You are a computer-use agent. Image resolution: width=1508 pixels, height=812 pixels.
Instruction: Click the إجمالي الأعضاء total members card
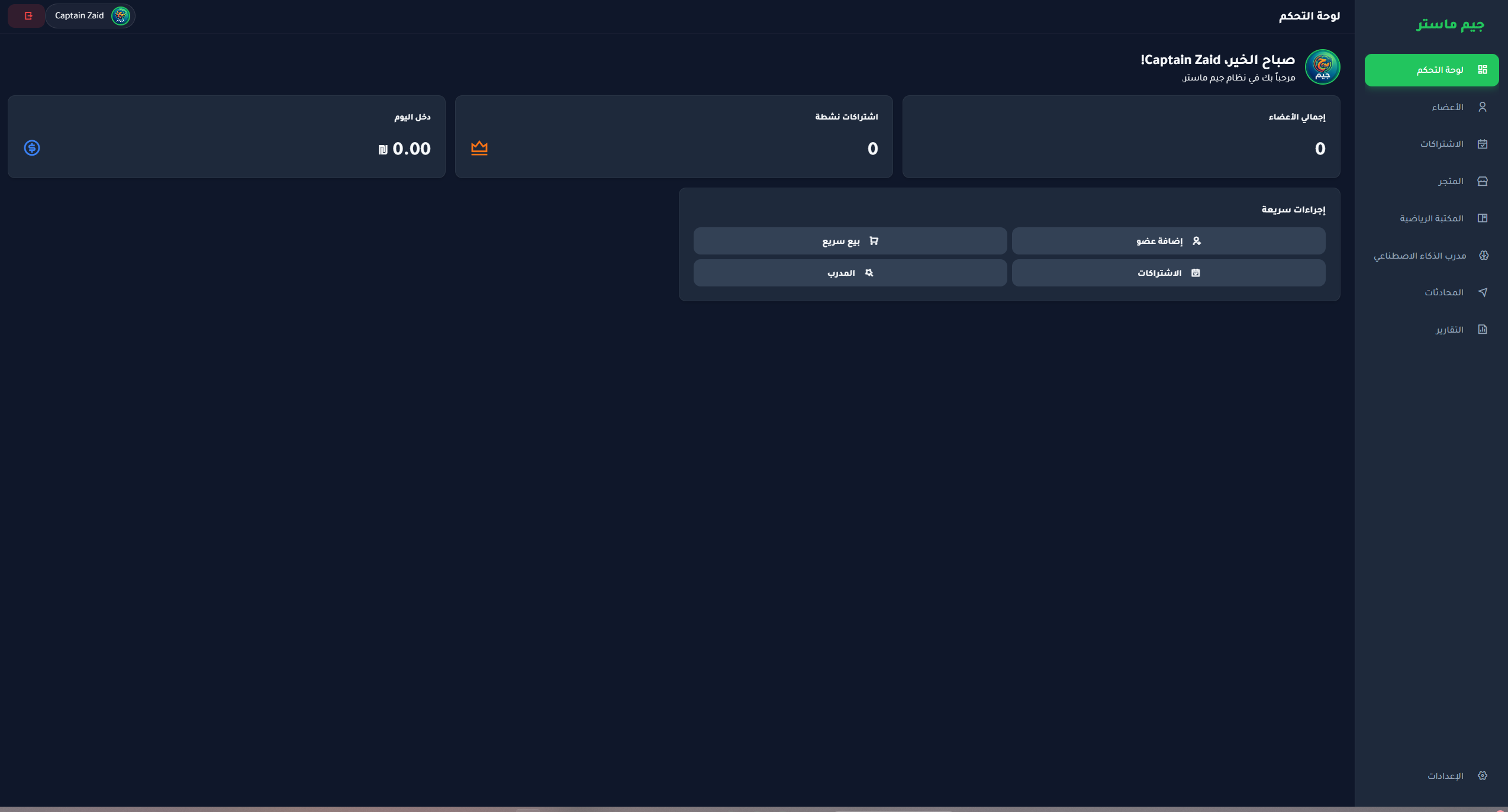tap(1120, 137)
